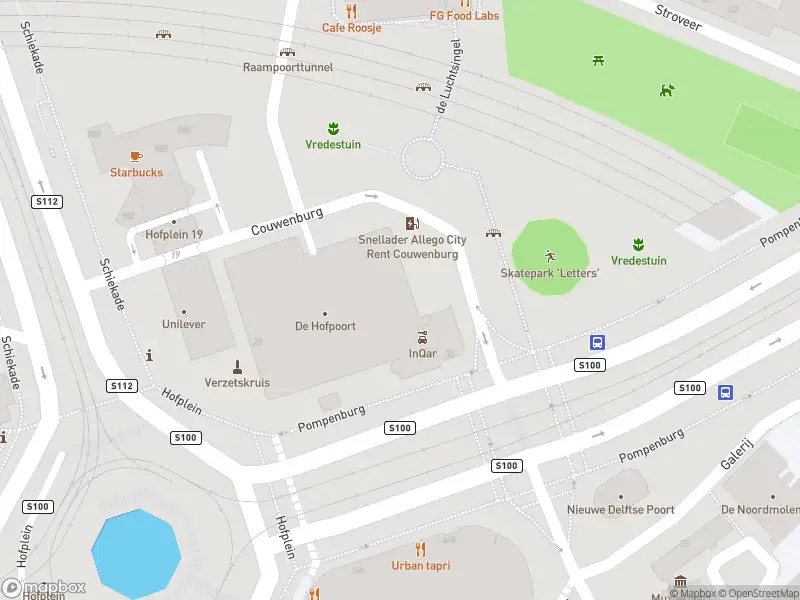Click the dog park icon in green area
Viewport: 800px width, 600px height.
click(667, 91)
